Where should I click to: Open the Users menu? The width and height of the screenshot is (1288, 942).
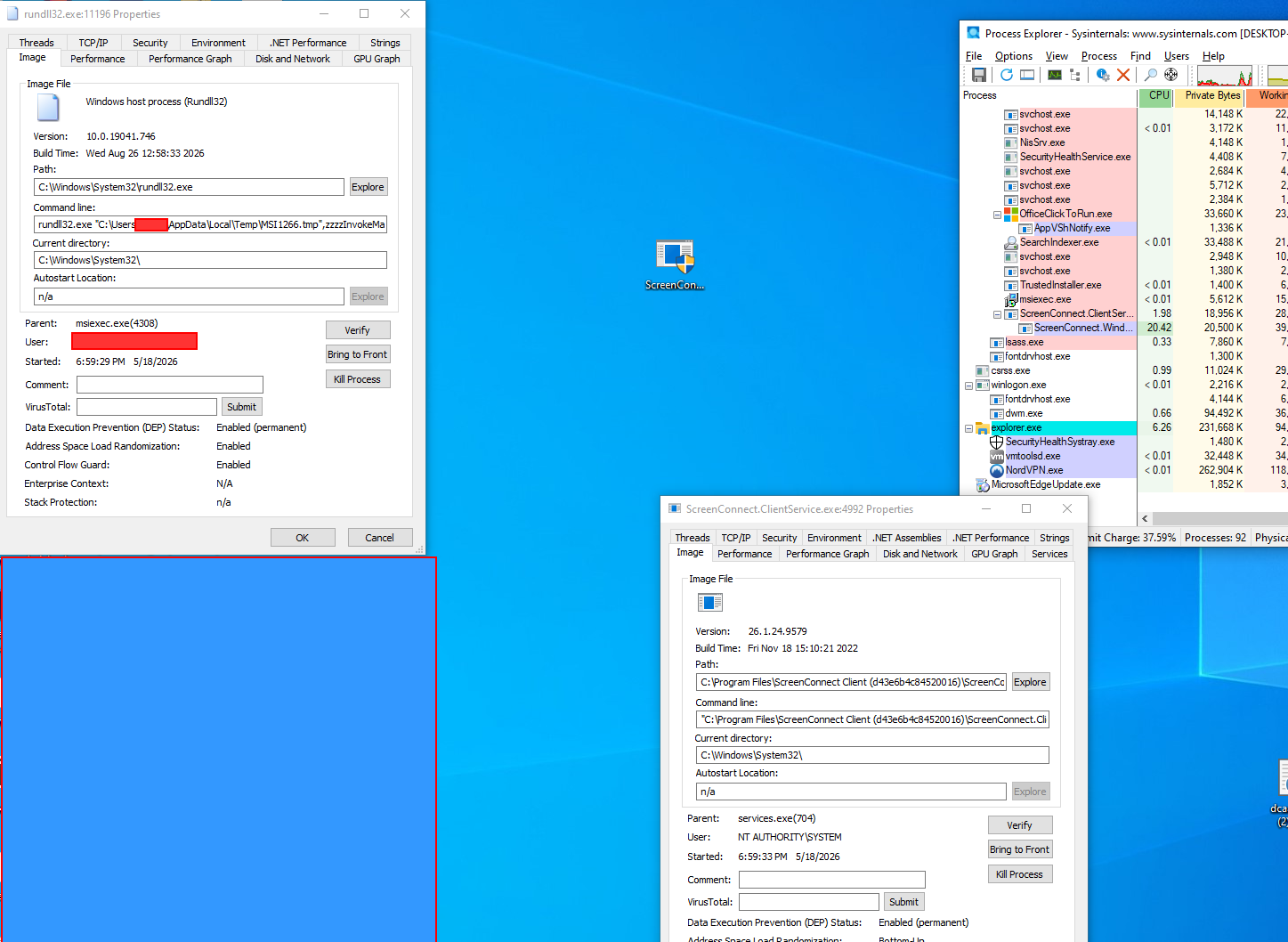tap(1177, 56)
